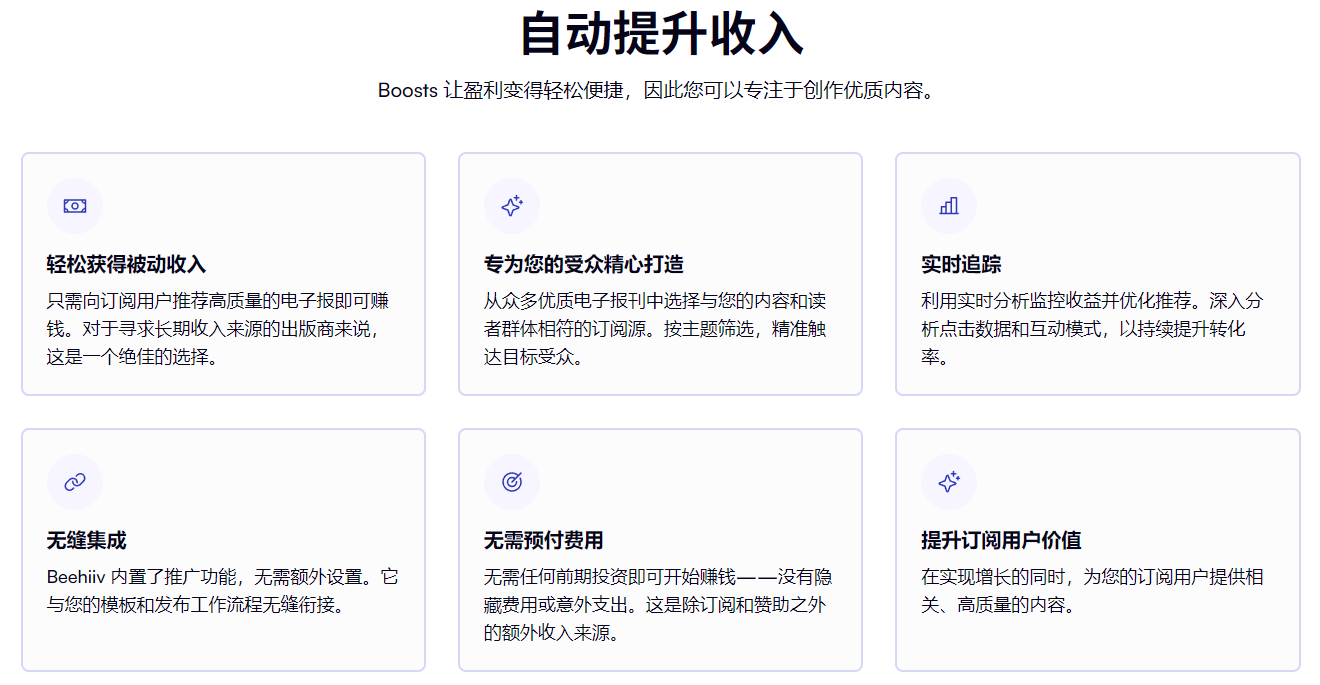The height and width of the screenshot is (685, 1320).
Task: Click the description starting 从众多优质电子报刊中选择
Action: pyautogui.click(x=655, y=329)
